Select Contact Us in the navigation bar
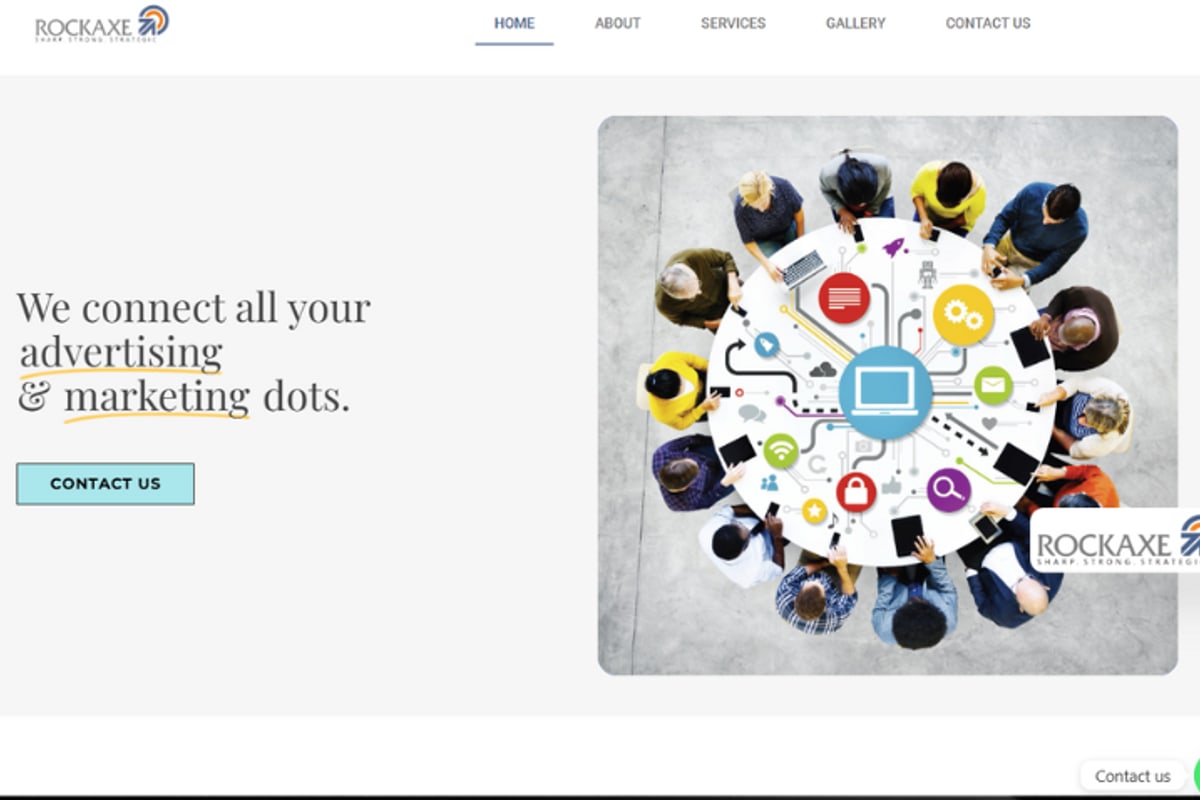The height and width of the screenshot is (800, 1200). pyautogui.click(x=988, y=23)
